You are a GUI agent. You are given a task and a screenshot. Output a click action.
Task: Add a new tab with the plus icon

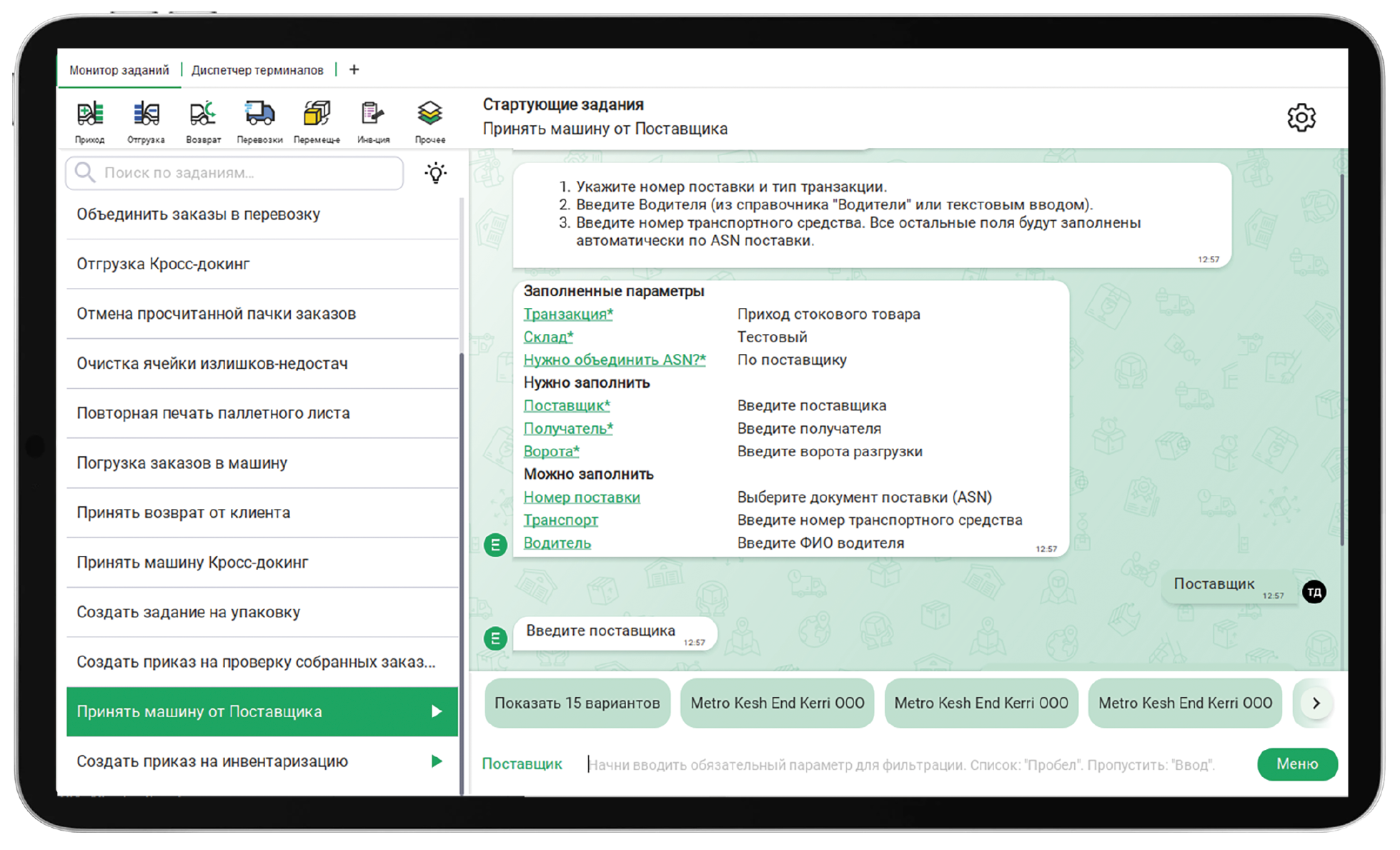click(x=354, y=69)
